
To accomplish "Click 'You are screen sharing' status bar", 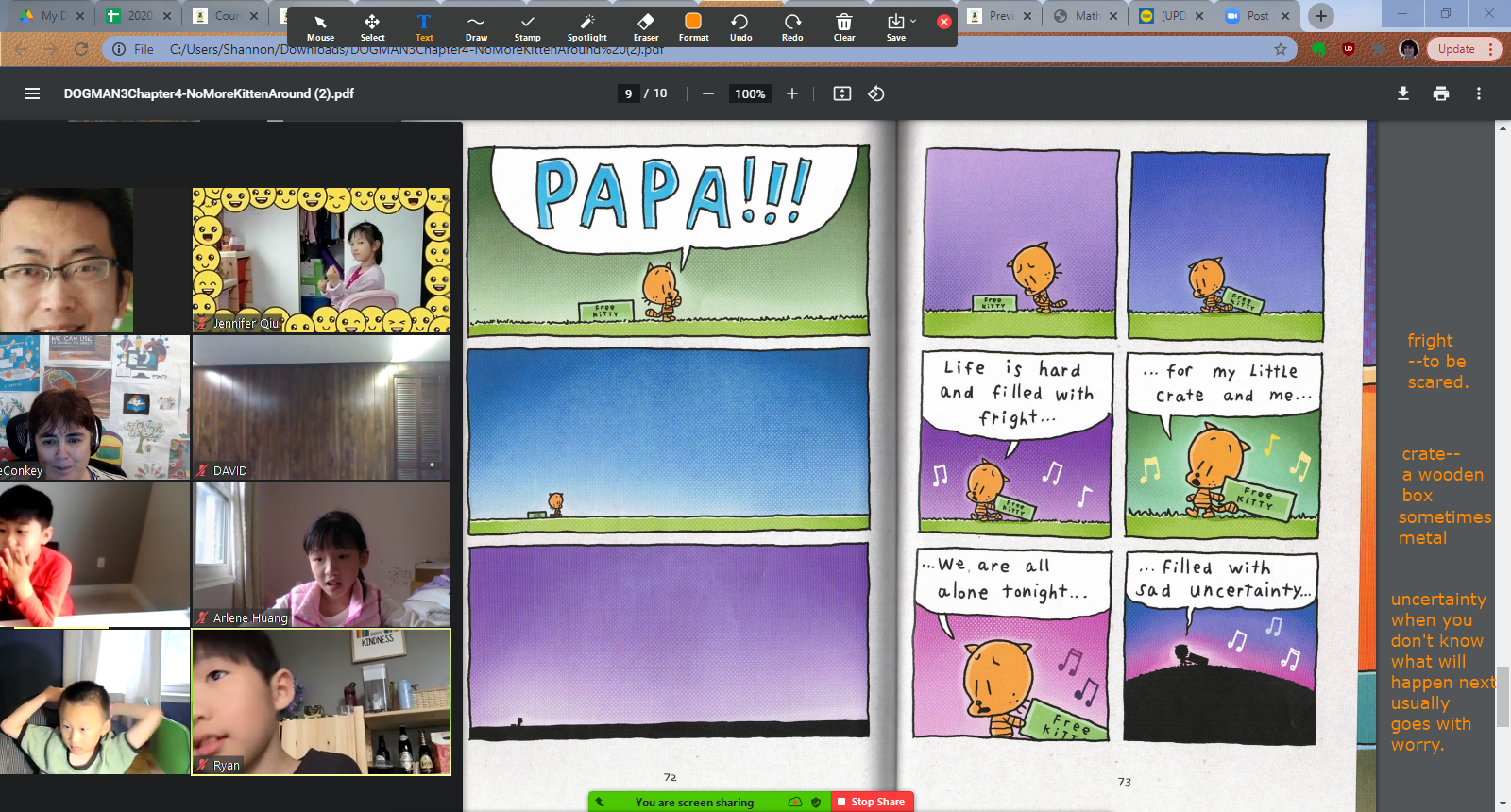I will coord(694,802).
